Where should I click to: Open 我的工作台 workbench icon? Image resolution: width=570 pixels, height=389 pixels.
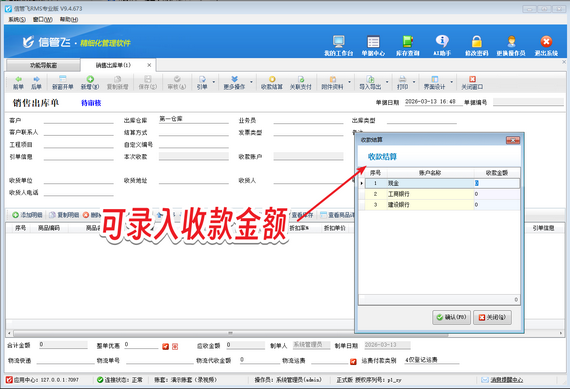tap(338, 45)
